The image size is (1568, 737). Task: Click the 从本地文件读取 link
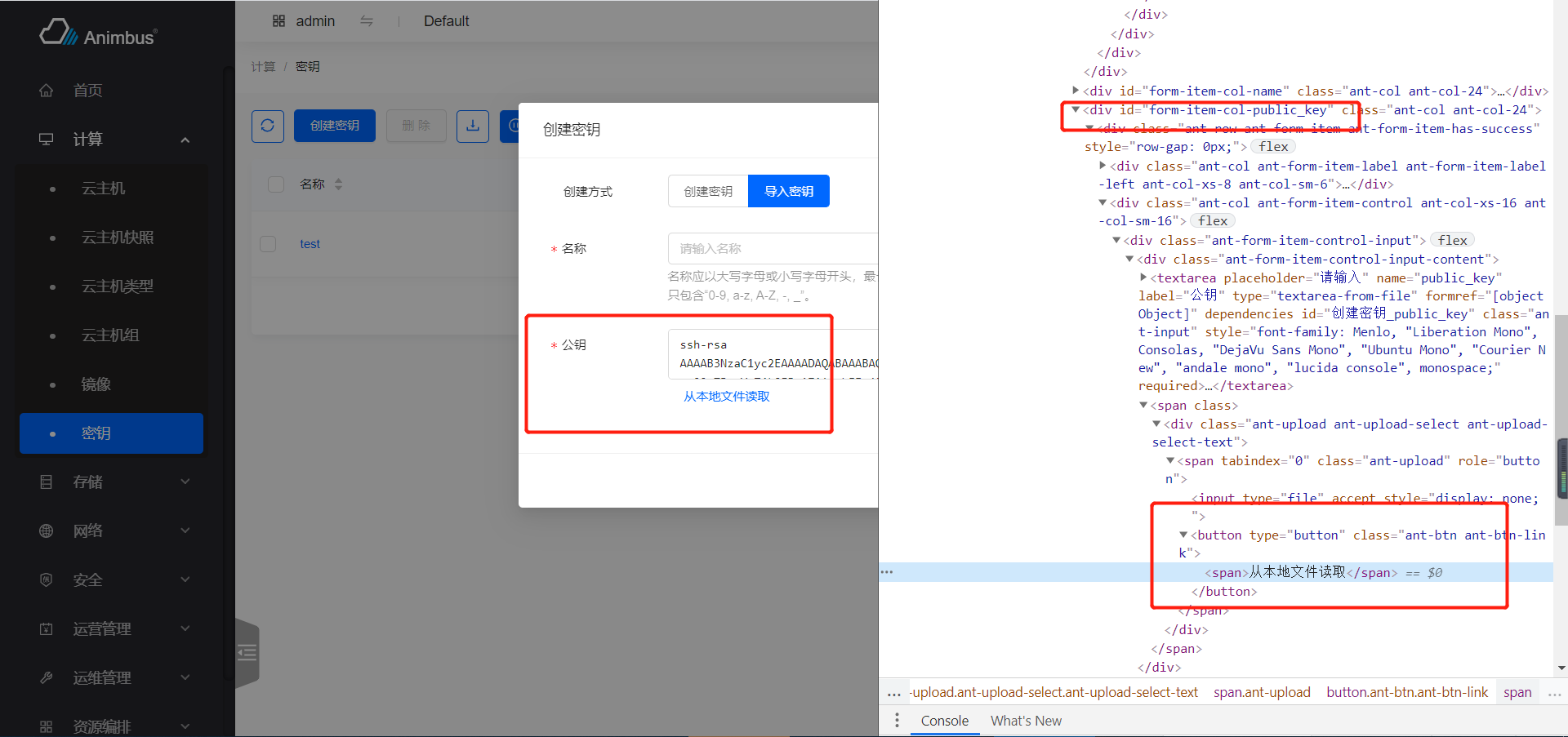(x=726, y=397)
